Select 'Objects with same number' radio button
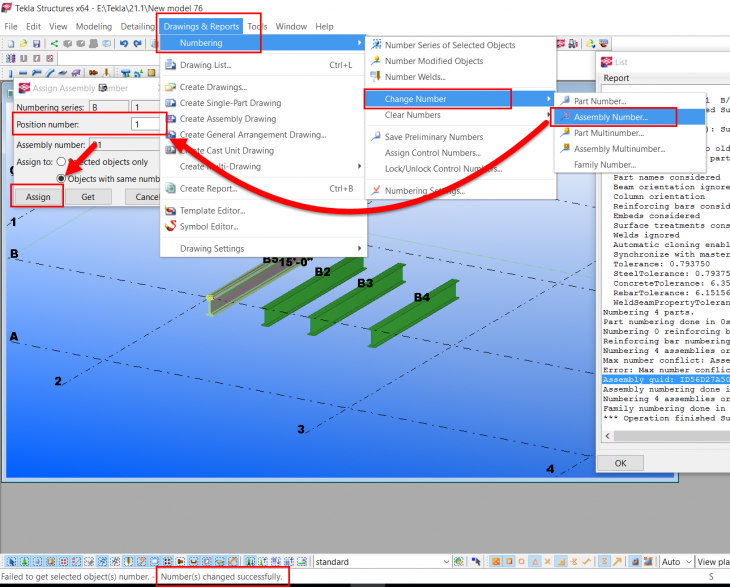This screenshot has height=587, width=730. [61, 179]
